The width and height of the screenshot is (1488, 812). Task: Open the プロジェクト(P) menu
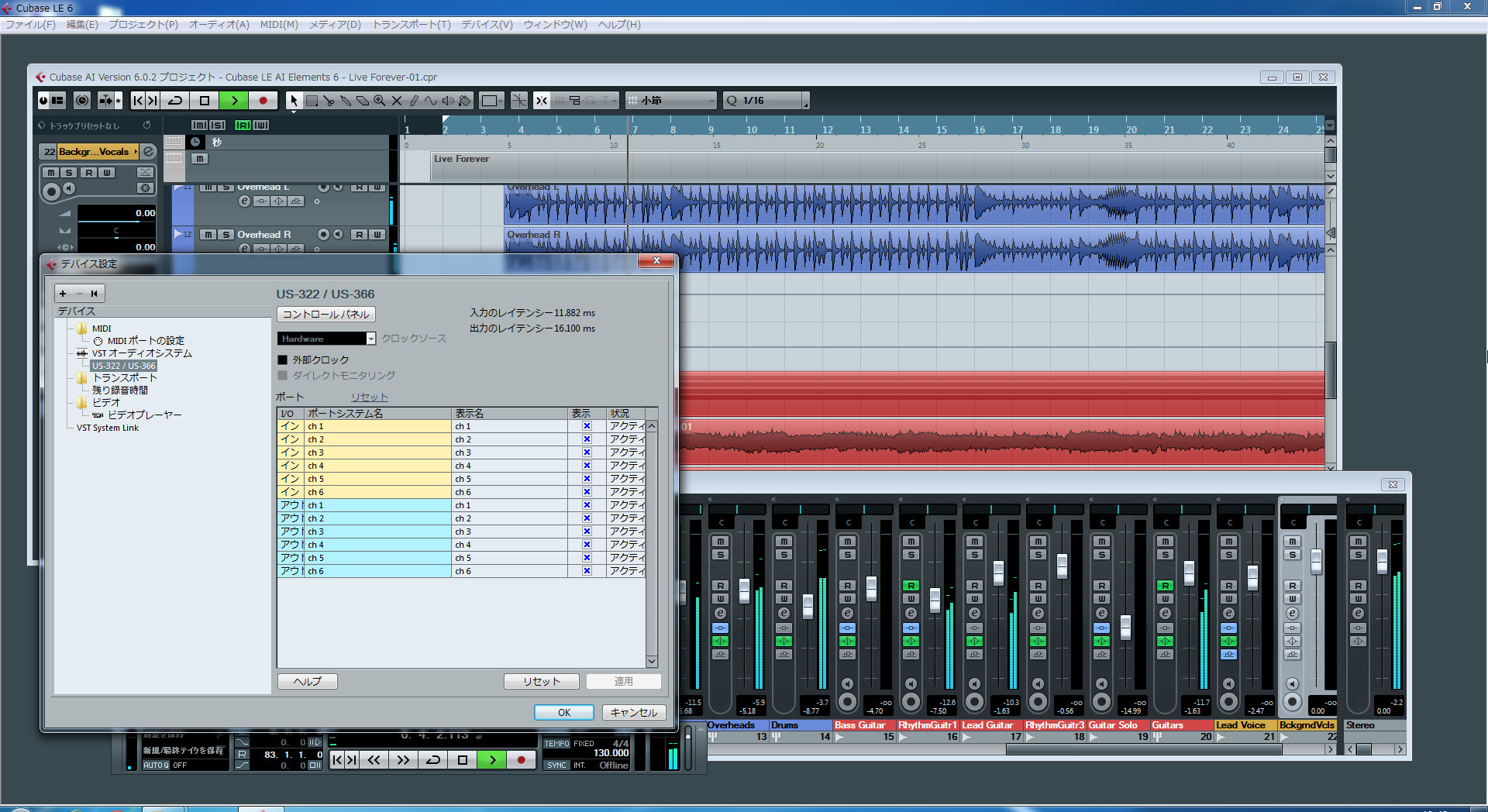(143, 25)
